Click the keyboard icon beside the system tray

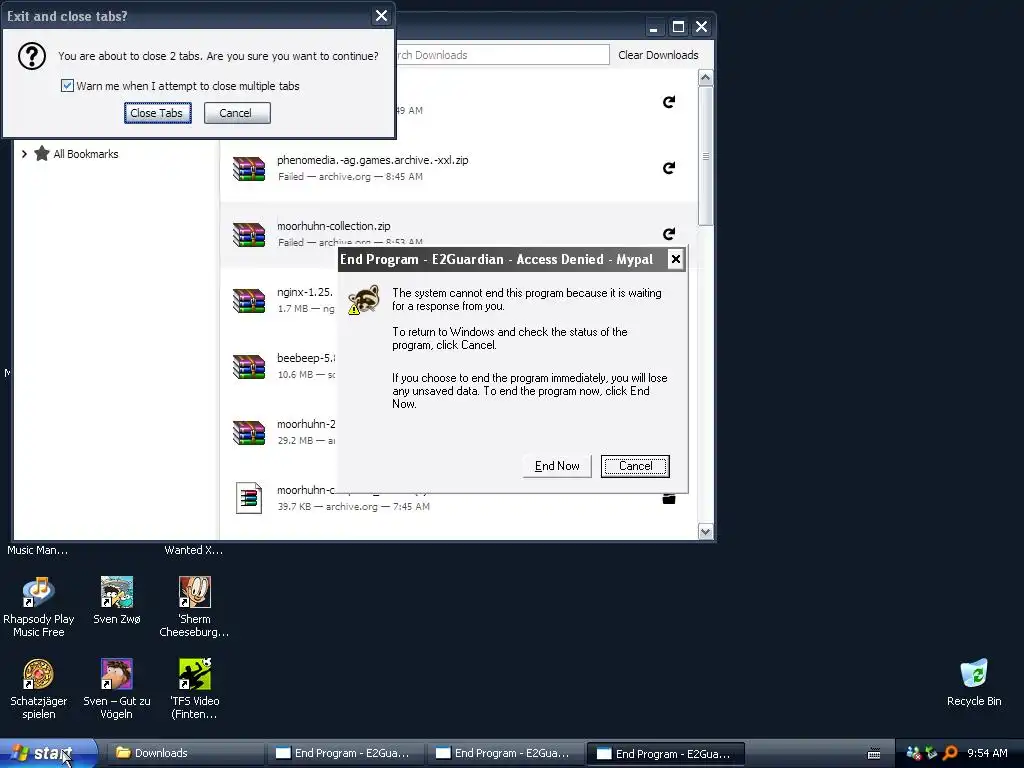coord(874,754)
